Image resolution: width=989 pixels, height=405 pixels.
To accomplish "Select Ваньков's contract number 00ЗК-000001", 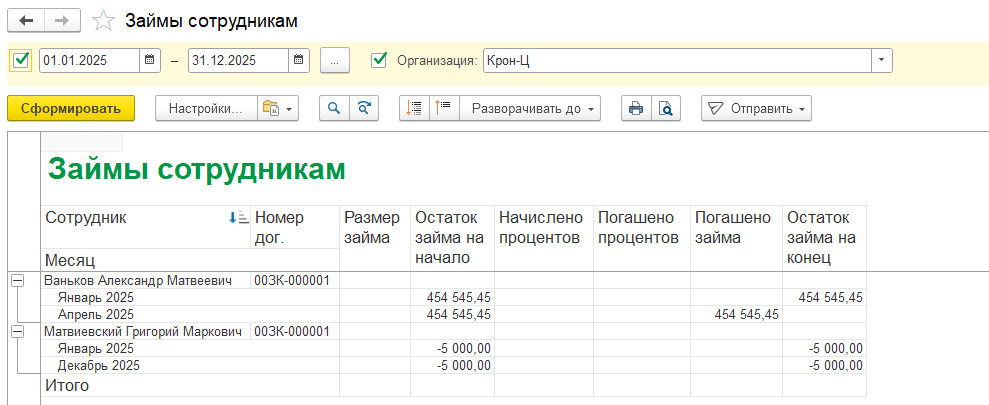I will 295,281.
